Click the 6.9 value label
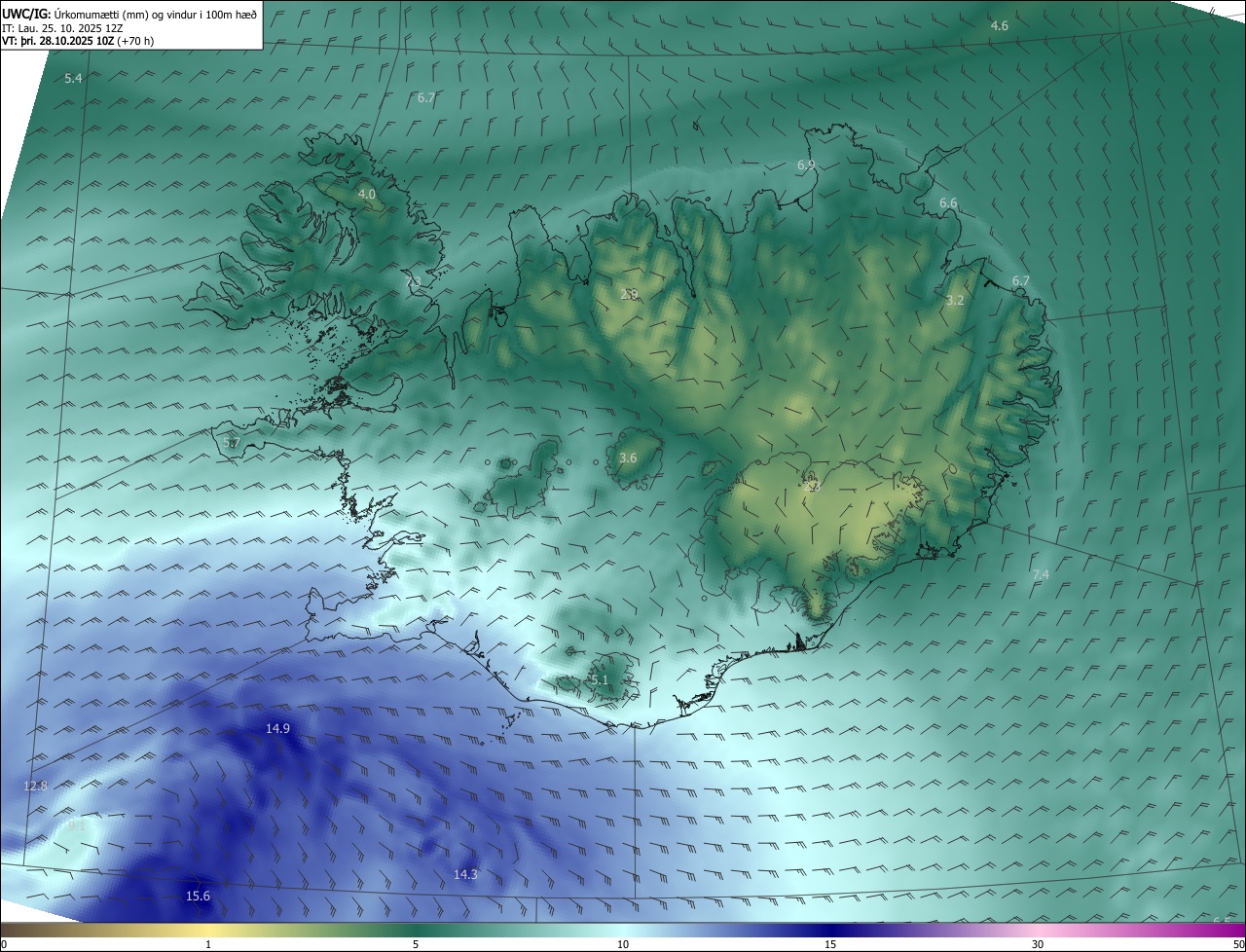The width and height of the screenshot is (1246, 952). click(x=806, y=165)
